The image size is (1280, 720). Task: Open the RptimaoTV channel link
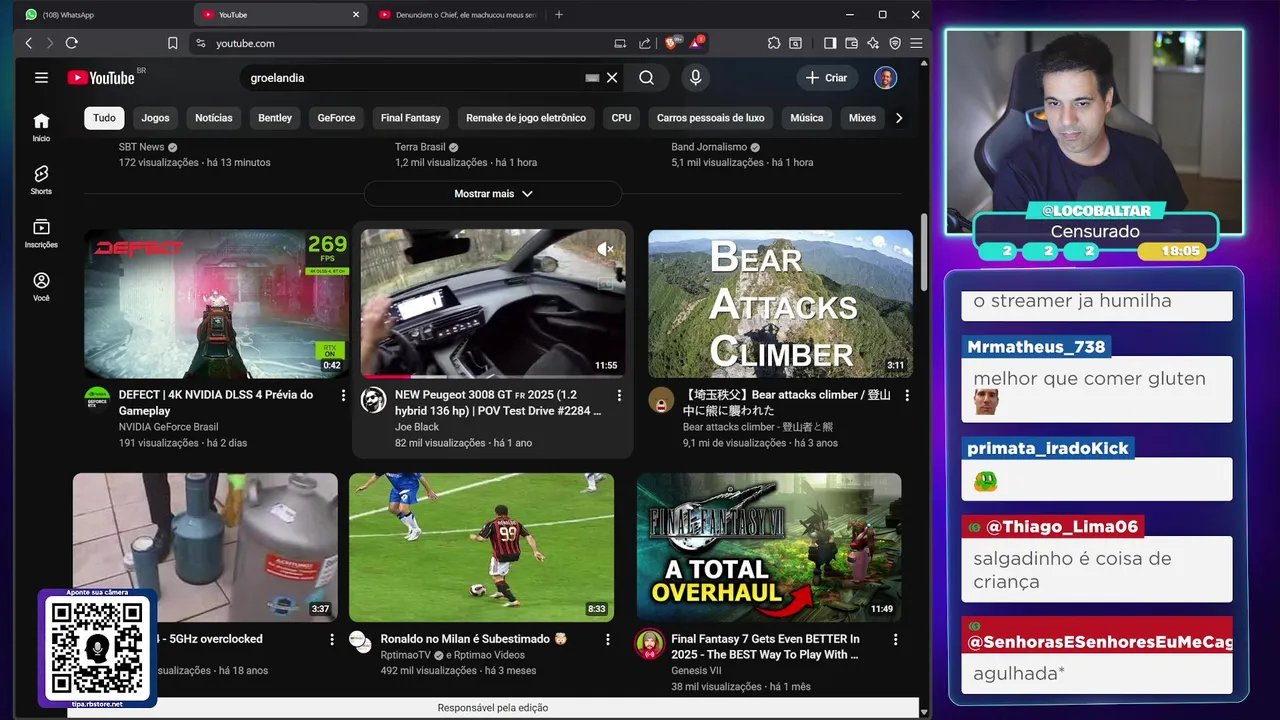(405, 655)
